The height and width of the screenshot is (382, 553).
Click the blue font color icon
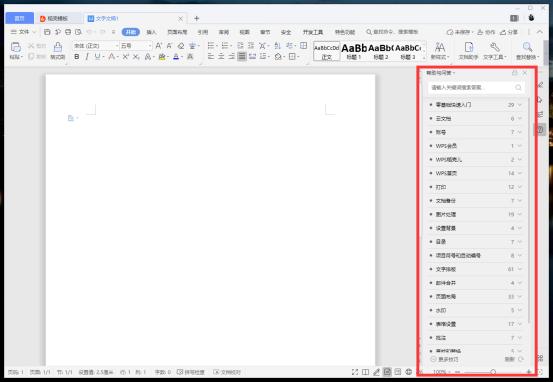[x=176, y=56]
